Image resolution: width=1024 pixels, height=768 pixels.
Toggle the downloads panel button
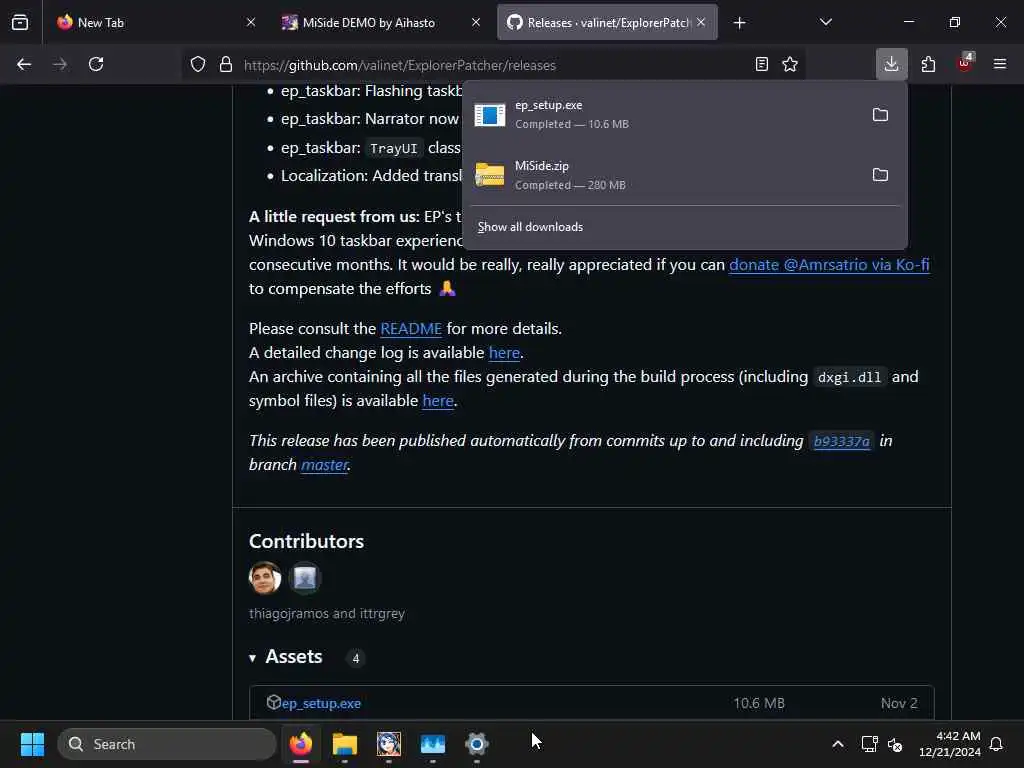pyautogui.click(x=891, y=64)
